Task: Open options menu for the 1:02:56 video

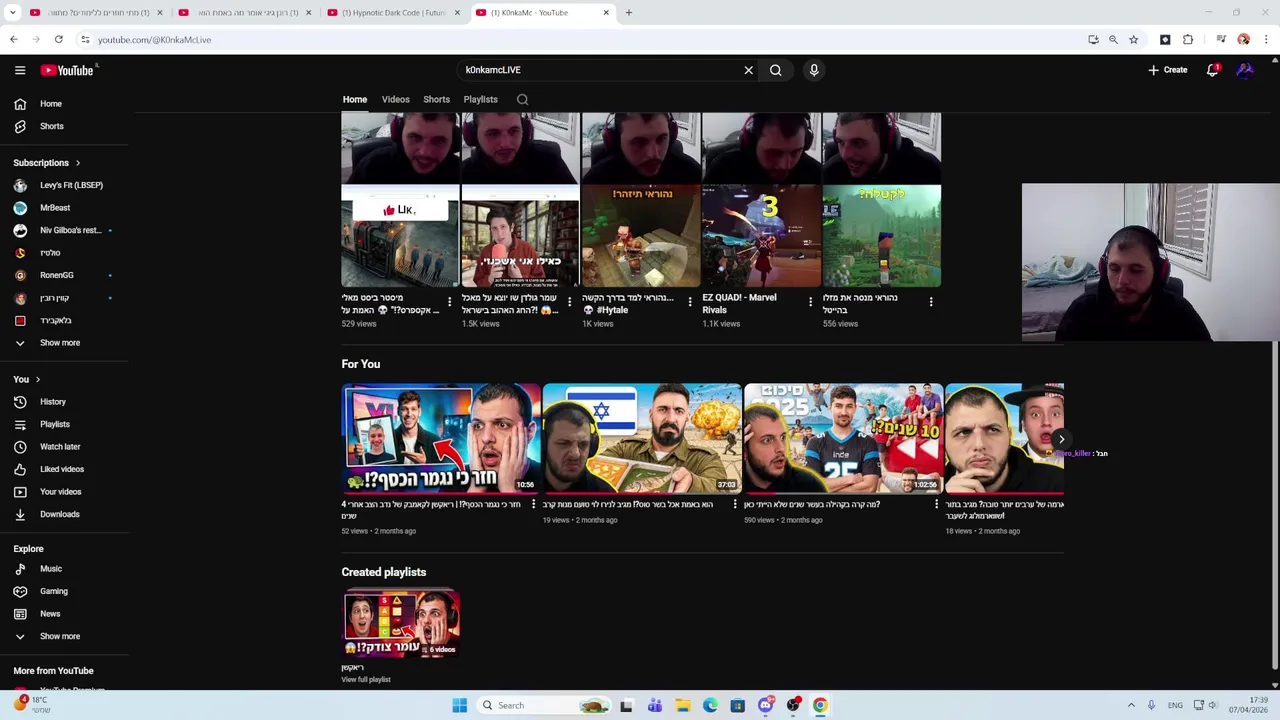Action: (x=936, y=505)
